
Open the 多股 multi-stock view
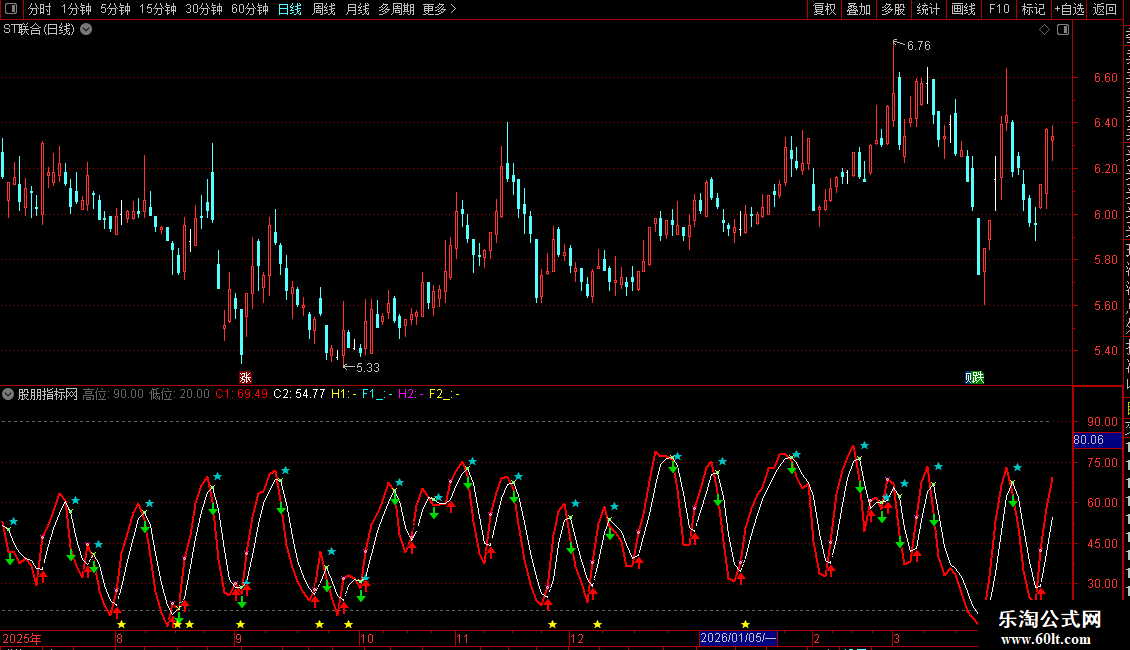click(x=893, y=9)
